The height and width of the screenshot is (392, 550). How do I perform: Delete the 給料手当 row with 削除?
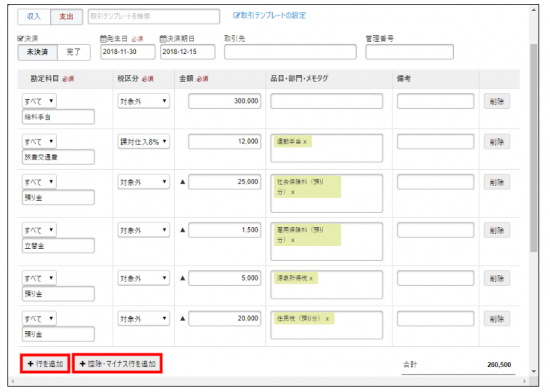[x=497, y=101]
